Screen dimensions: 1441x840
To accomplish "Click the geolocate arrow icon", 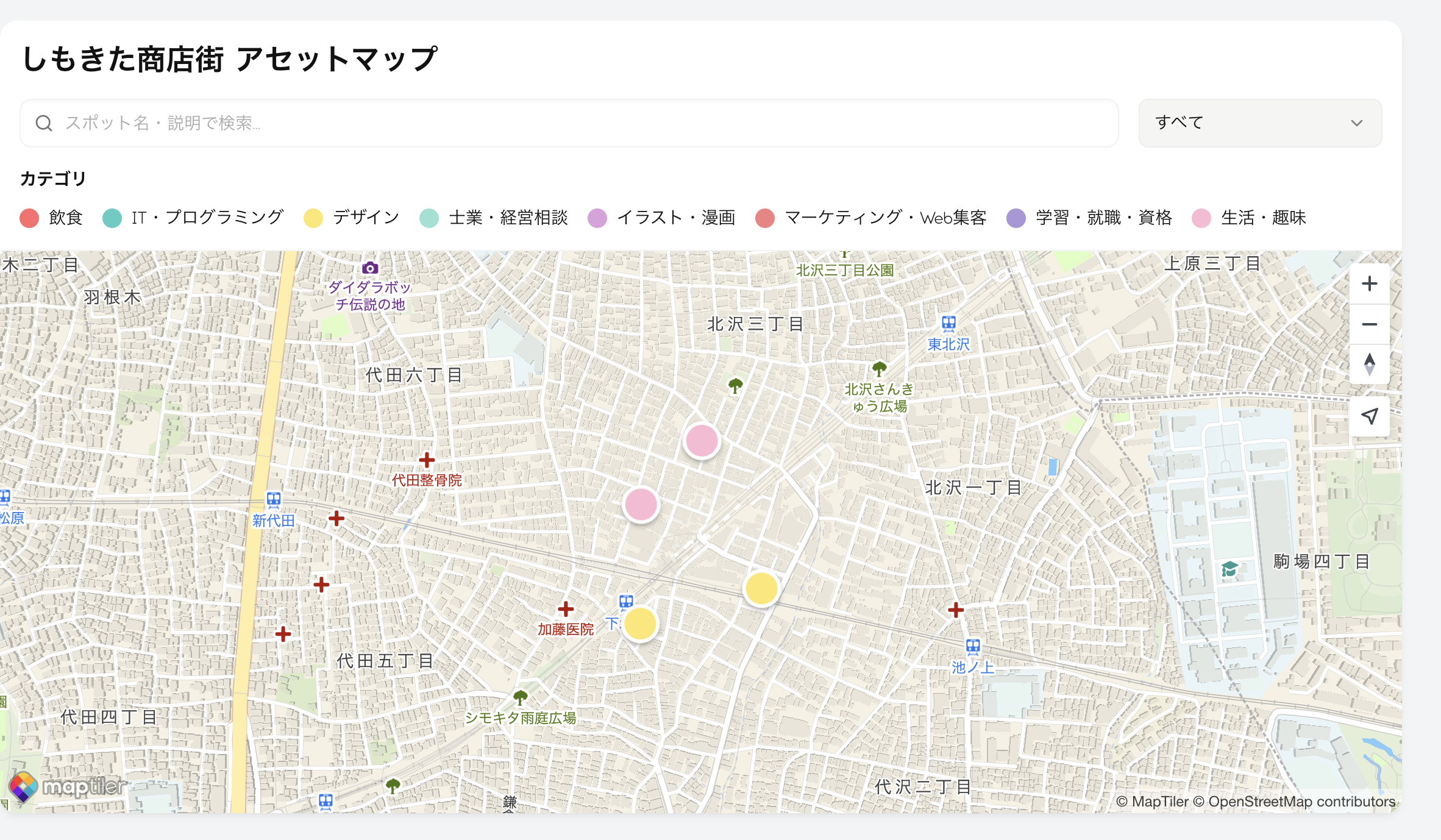I will (1369, 416).
